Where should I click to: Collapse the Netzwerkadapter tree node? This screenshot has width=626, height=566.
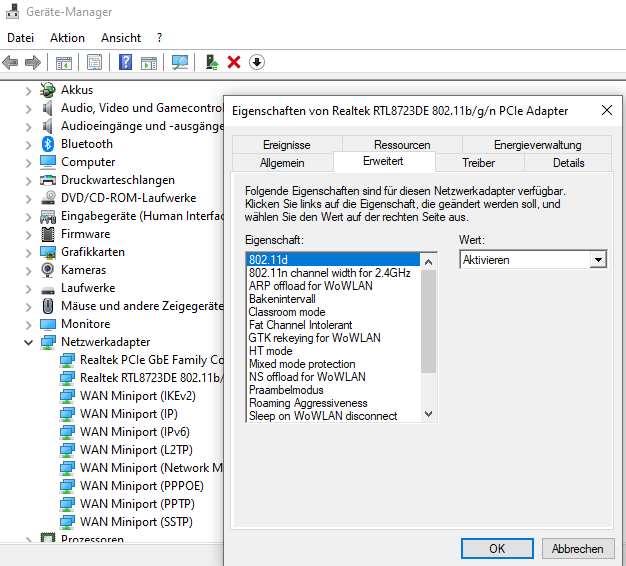pos(28,342)
